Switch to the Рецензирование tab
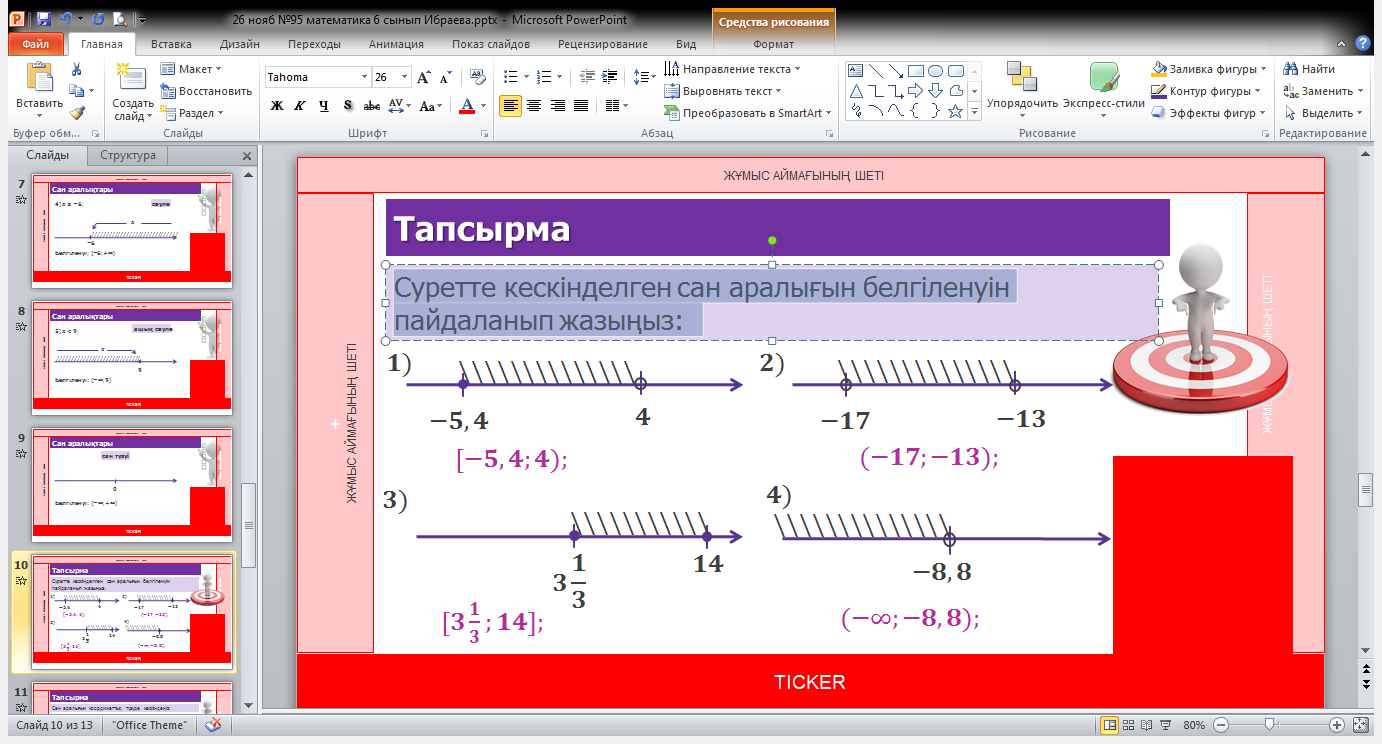Screen dimensions: 1382x744 click(603, 44)
